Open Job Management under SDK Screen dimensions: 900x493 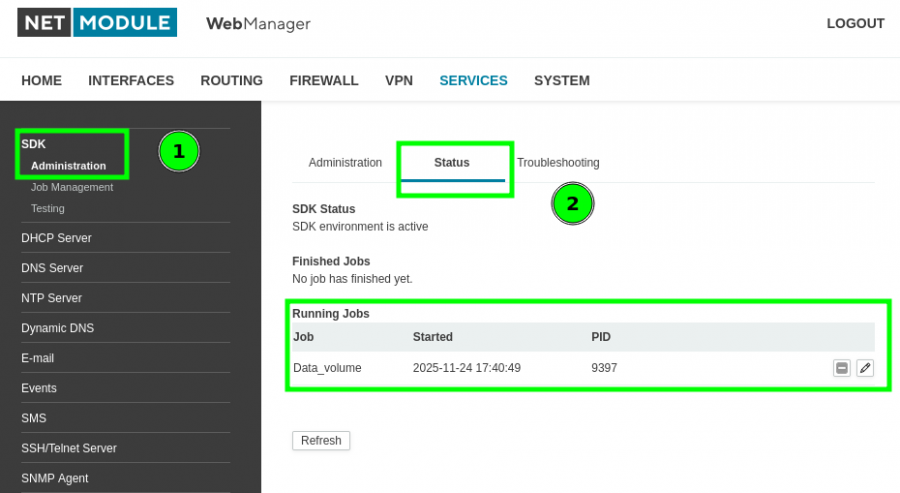[72, 187]
